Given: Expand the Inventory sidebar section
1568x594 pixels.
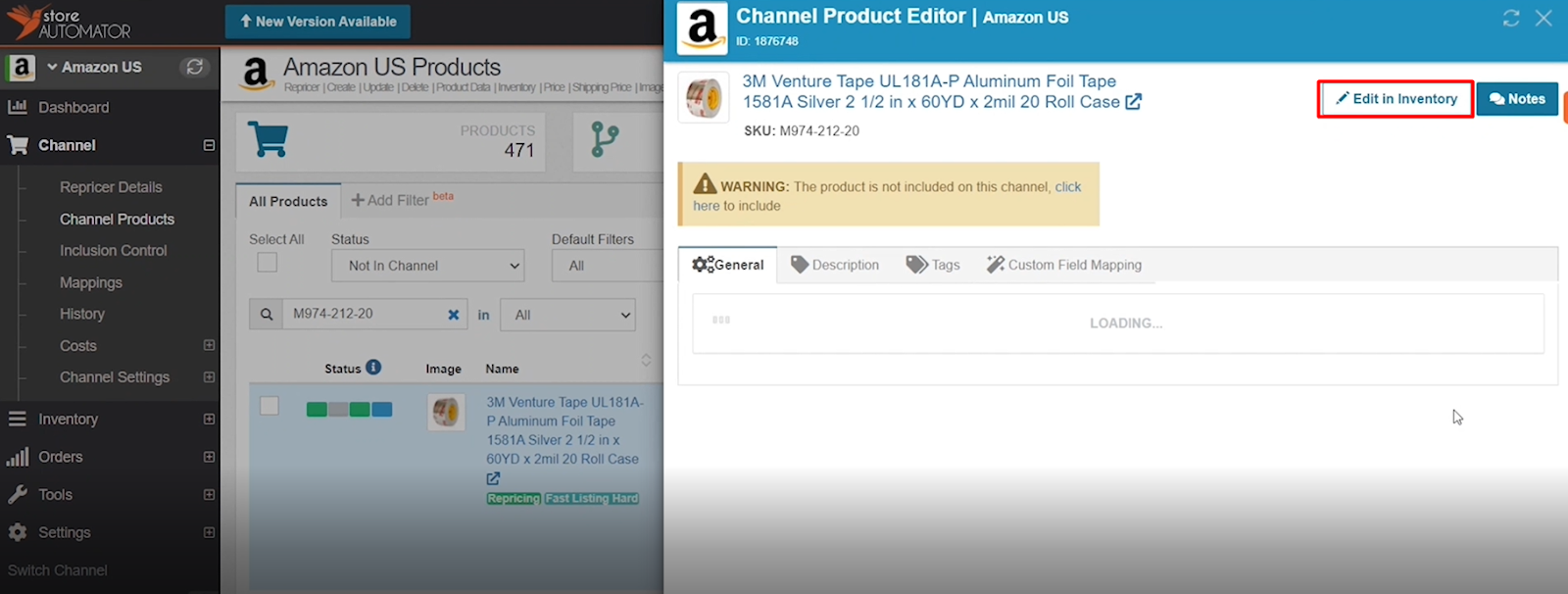Looking at the screenshot, I should pos(209,419).
